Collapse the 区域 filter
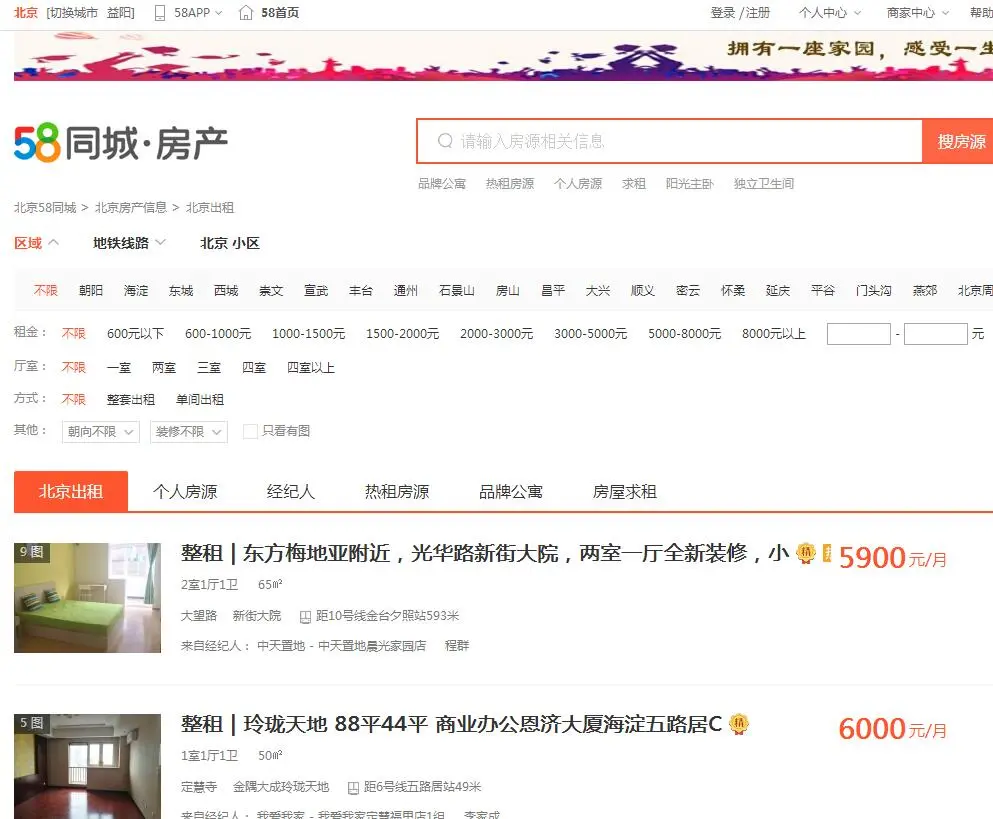This screenshot has width=993, height=819. [36, 243]
